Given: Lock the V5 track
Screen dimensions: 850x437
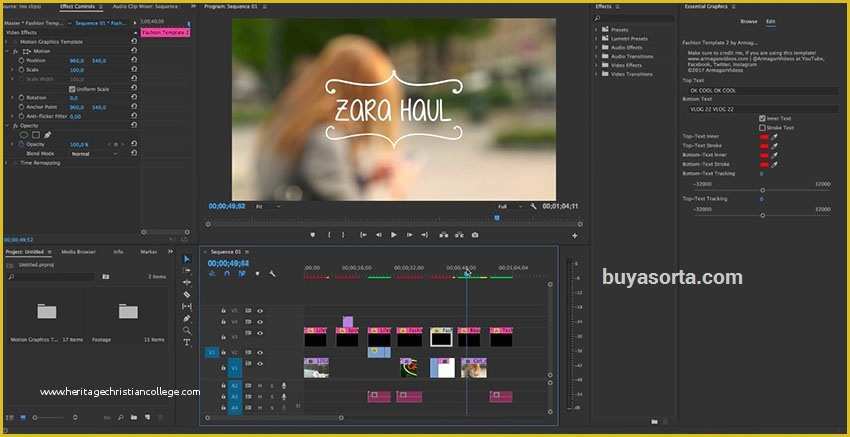Looking at the screenshot, I should click(223, 311).
